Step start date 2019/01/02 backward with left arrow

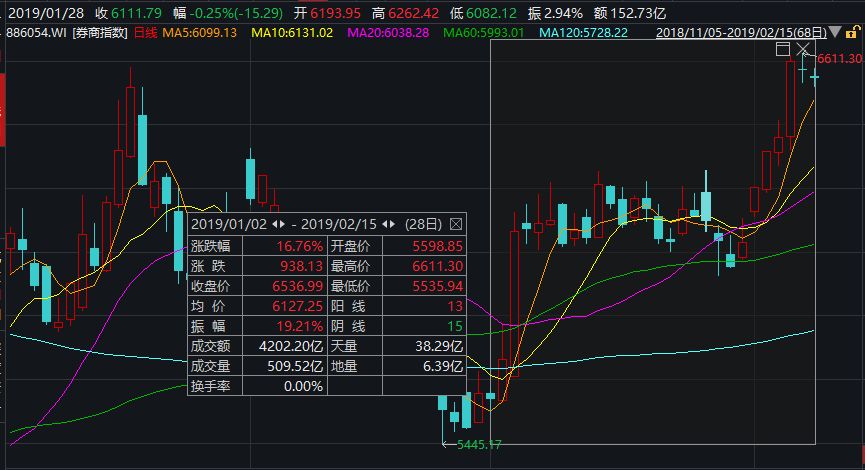pyautogui.click(x=275, y=224)
